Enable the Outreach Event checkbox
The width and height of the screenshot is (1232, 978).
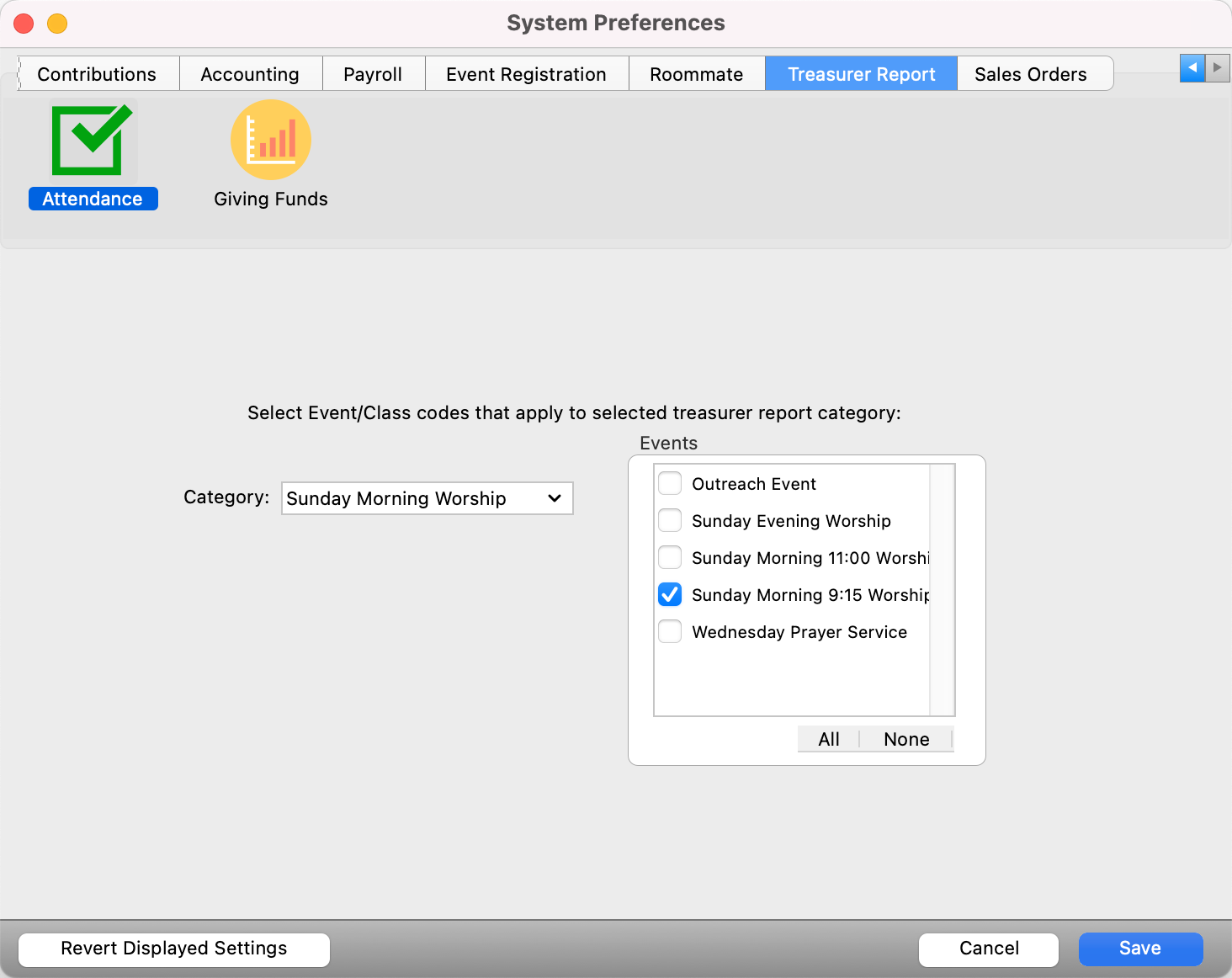[x=670, y=484]
